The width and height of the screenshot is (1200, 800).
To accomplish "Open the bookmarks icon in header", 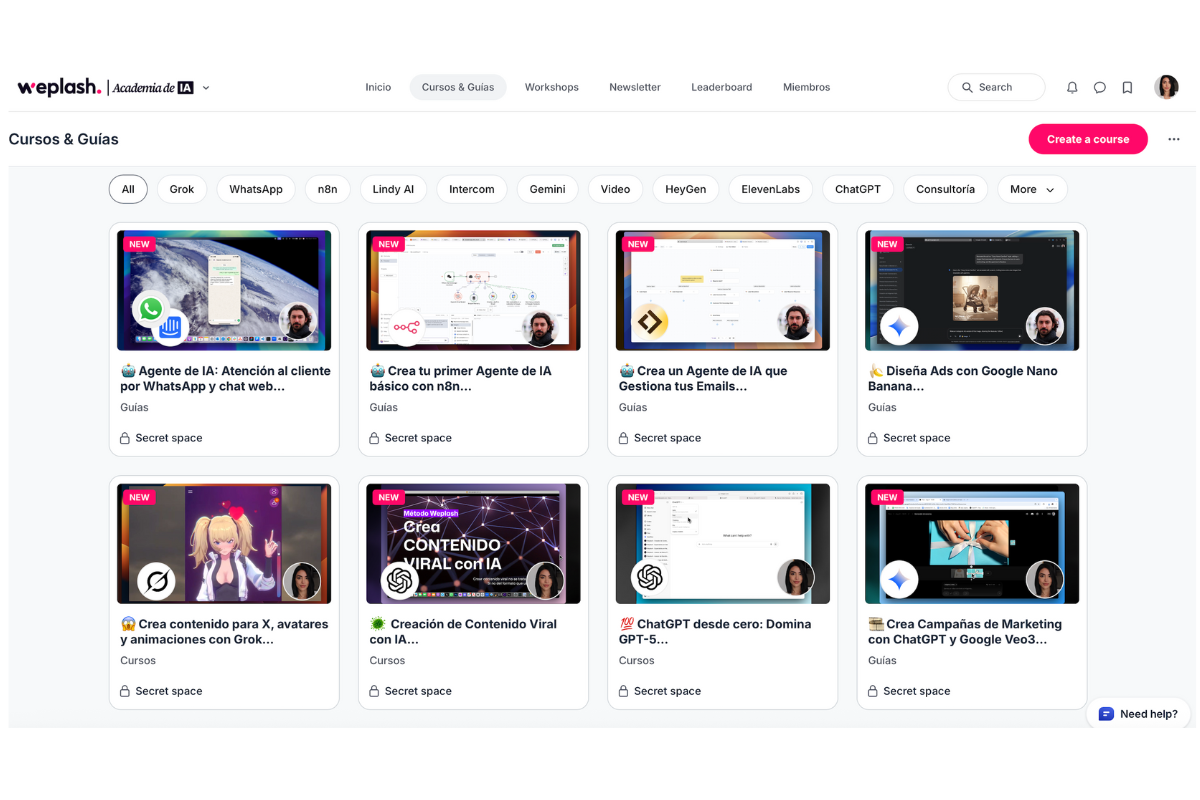I will click(x=1127, y=88).
